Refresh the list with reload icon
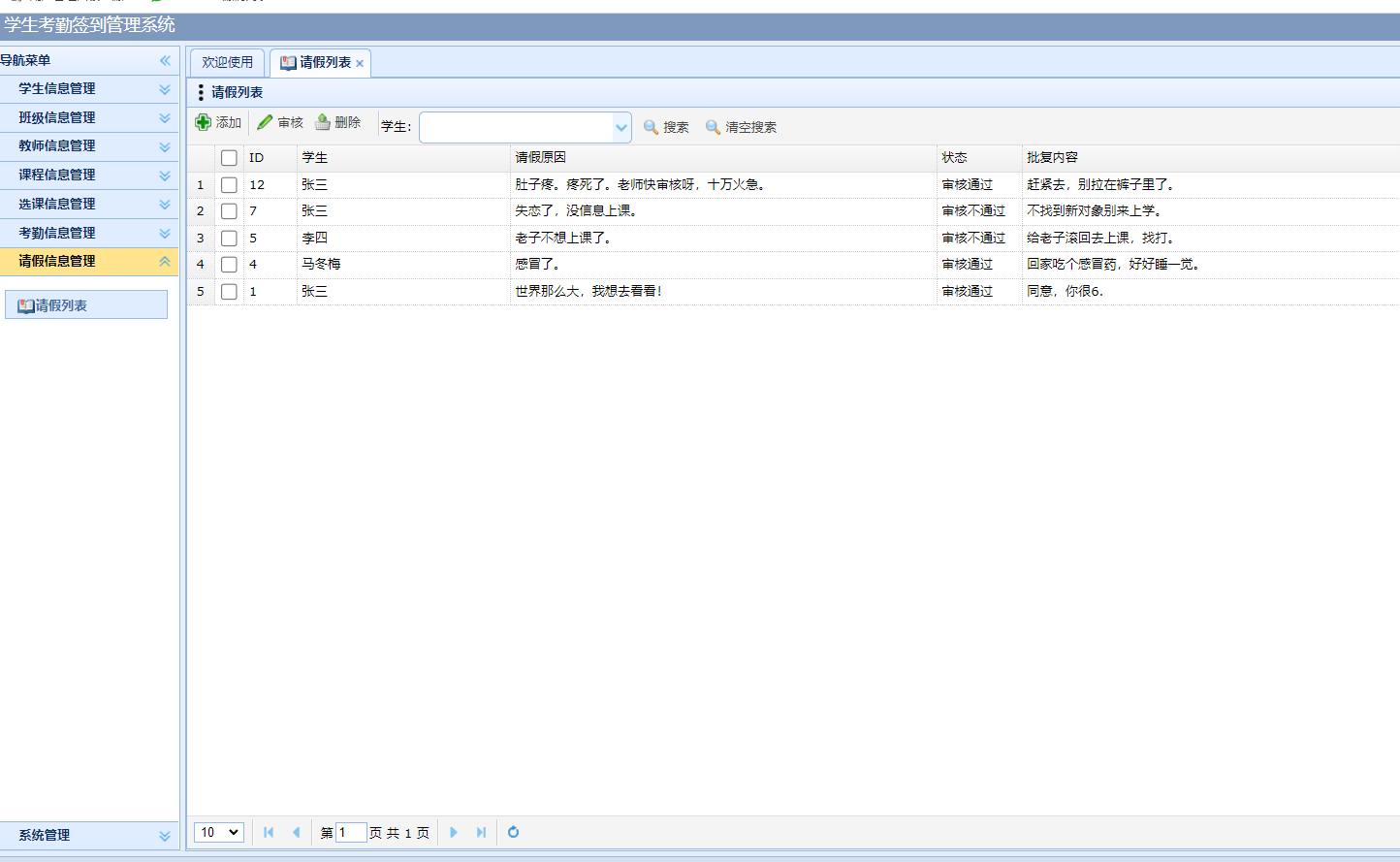The width and height of the screenshot is (1400, 862). pos(513,832)
